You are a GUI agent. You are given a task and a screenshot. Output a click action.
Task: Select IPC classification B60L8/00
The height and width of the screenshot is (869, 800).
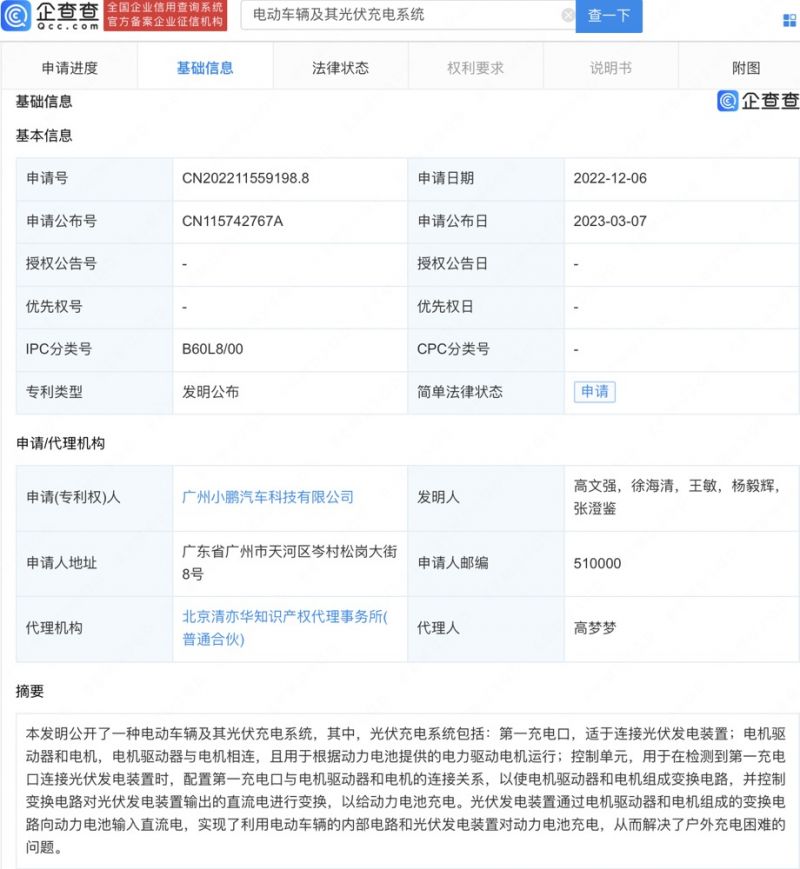pyautogui.click(x=212, y=349)
